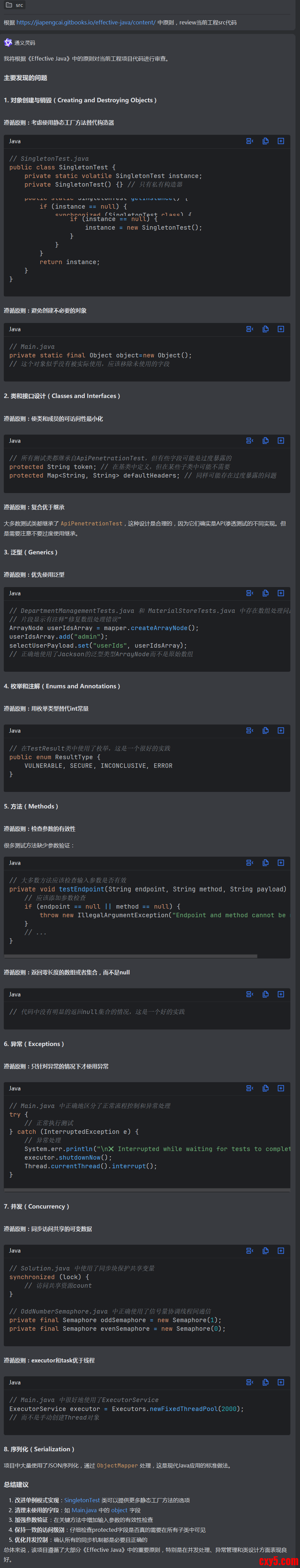Copy the Semaphore synchronized code block

[x=265, y=1251]
